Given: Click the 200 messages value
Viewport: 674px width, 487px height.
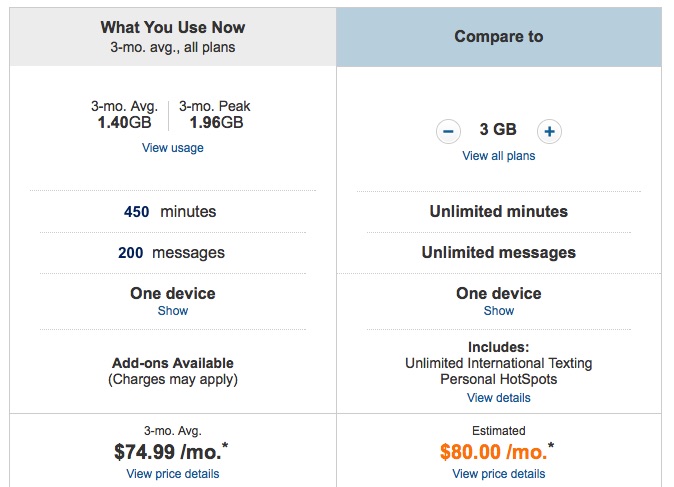Looking at the screenshot, I should coord(172,253).
